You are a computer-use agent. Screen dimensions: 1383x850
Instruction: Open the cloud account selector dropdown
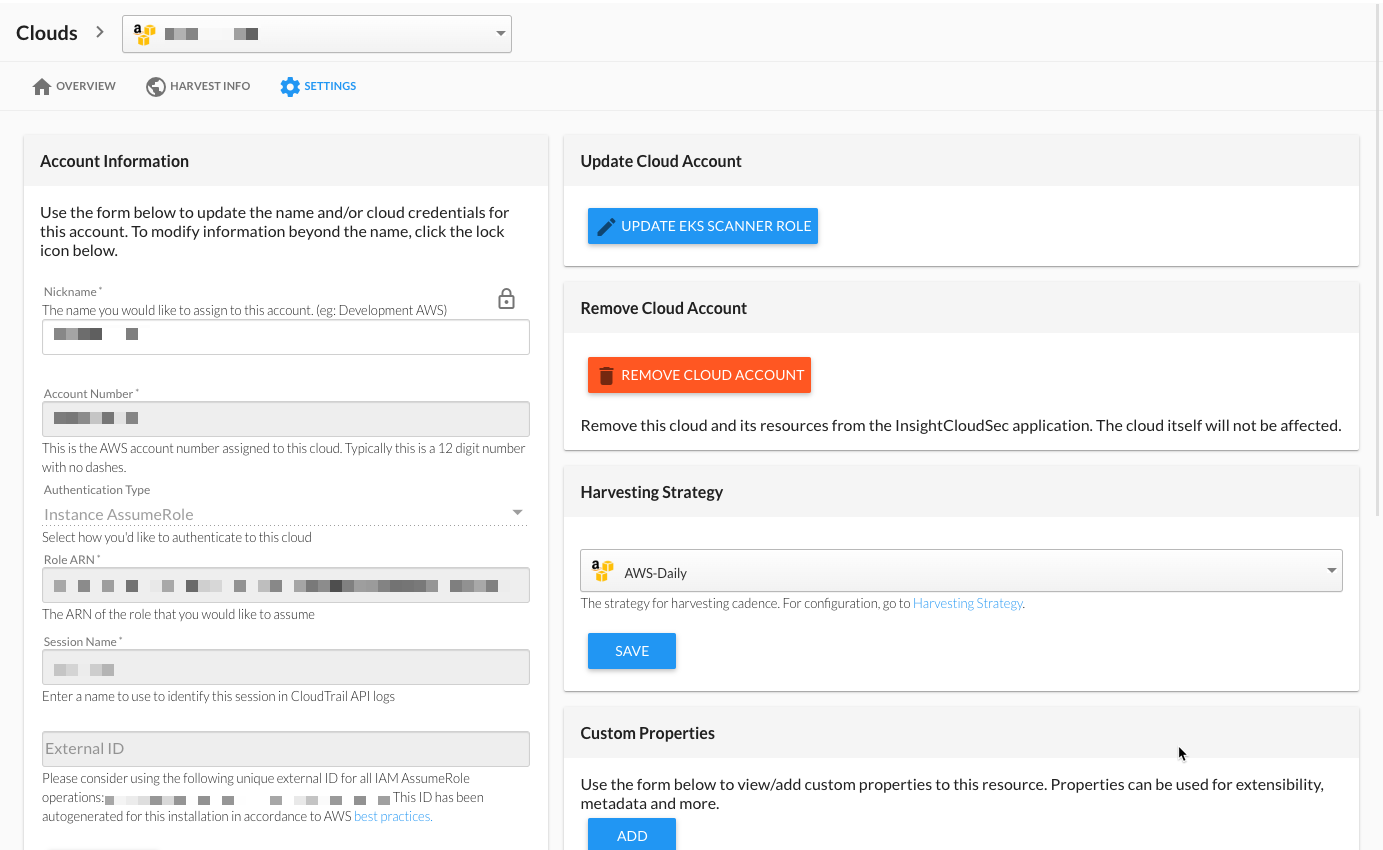pyautogui.click(x=317, y=34)
